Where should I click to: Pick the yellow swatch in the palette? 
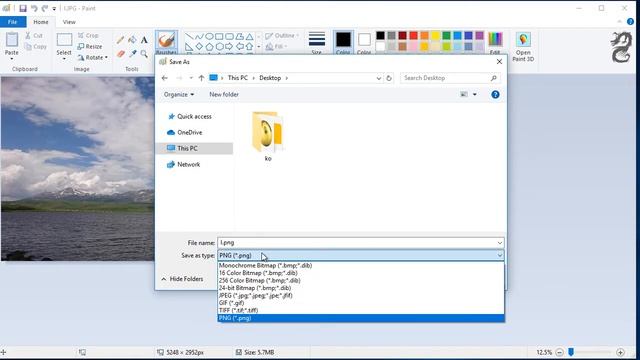click(x=436, y=36)
